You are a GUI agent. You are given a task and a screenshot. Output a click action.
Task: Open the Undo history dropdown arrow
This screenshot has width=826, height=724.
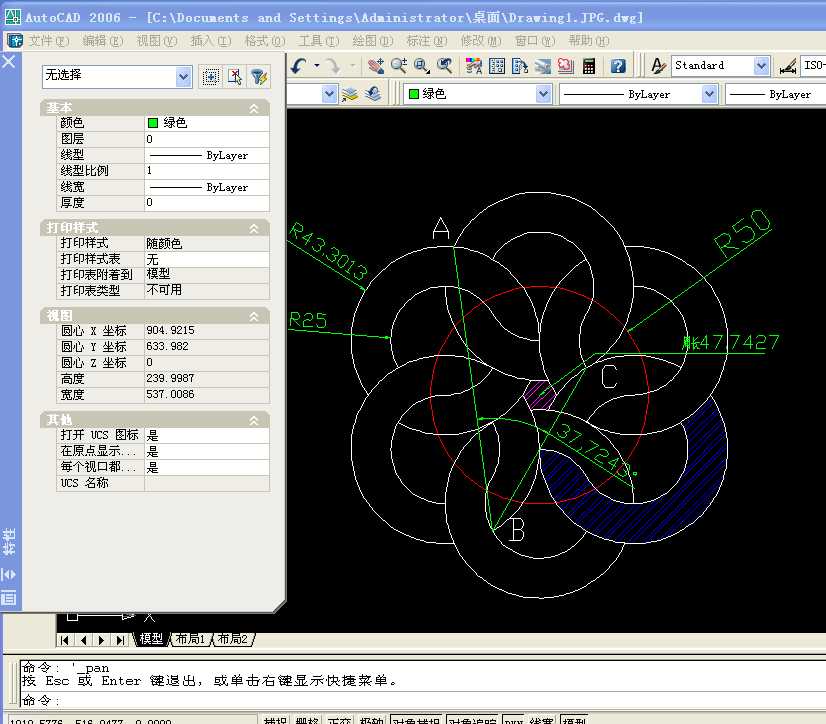coord(317,66)
